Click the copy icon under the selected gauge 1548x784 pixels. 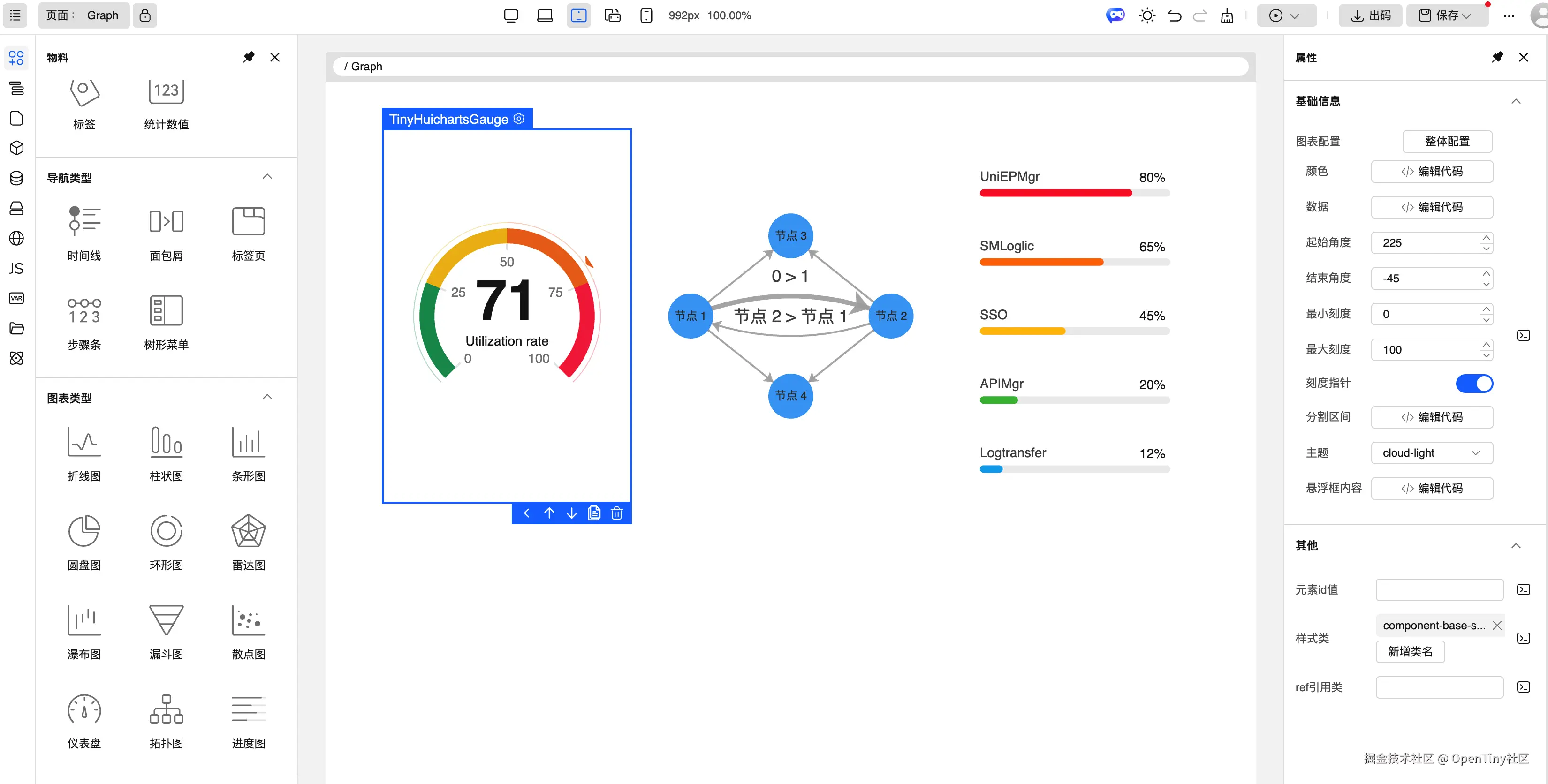point(594,513)
